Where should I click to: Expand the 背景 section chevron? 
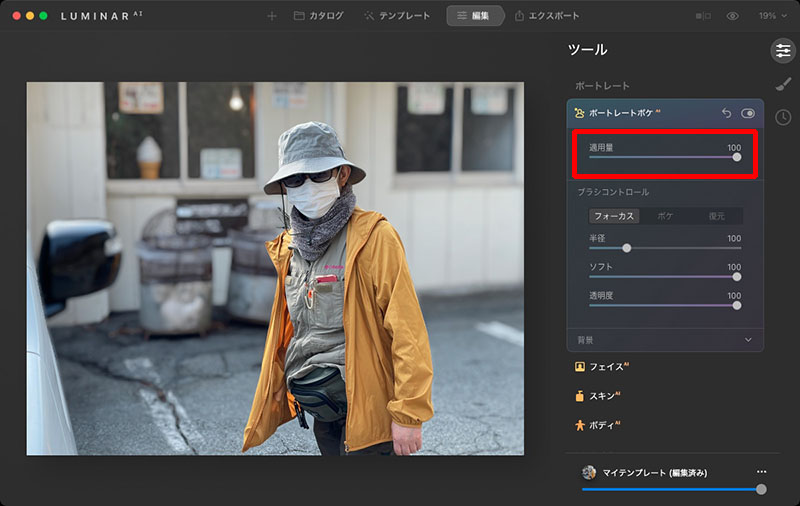coord(748,340)
